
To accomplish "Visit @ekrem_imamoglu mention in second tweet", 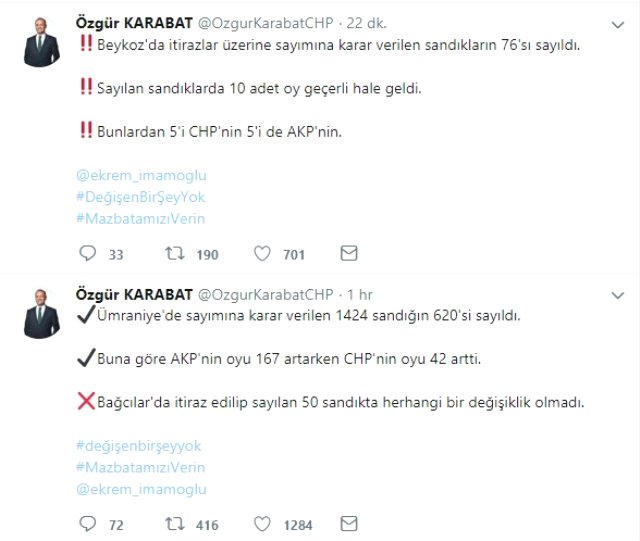I will click(x=140, y=489).
